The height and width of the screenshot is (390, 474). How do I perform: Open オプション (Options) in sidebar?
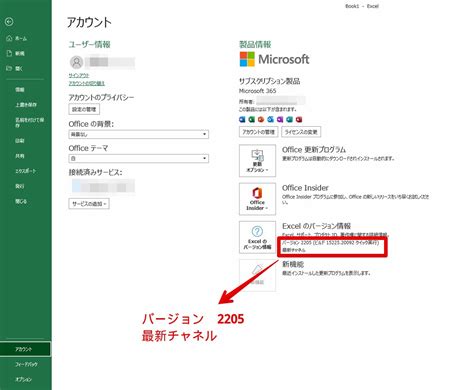pos(23,379)
